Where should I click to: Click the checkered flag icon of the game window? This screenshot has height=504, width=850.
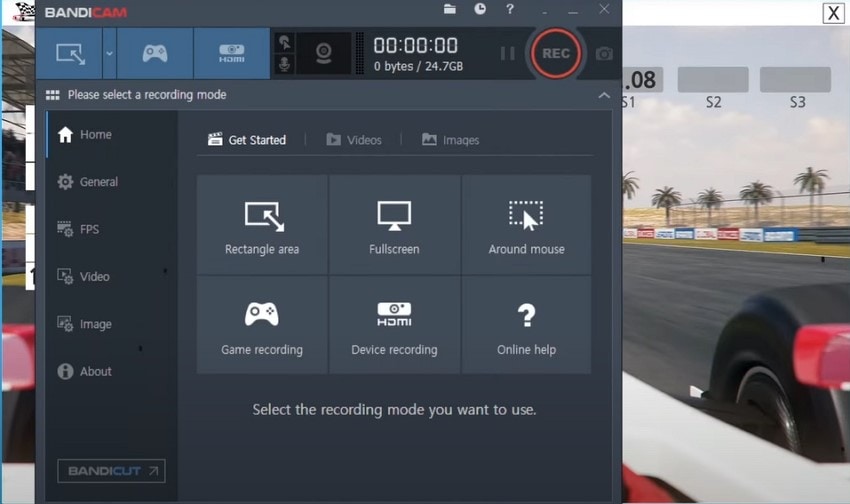23,11
